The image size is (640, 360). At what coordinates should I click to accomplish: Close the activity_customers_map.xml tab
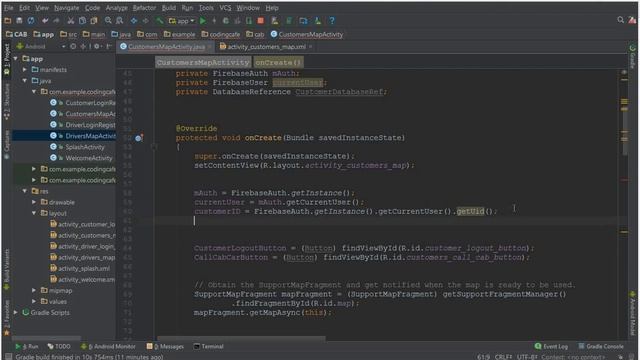(x=311, y=47)
